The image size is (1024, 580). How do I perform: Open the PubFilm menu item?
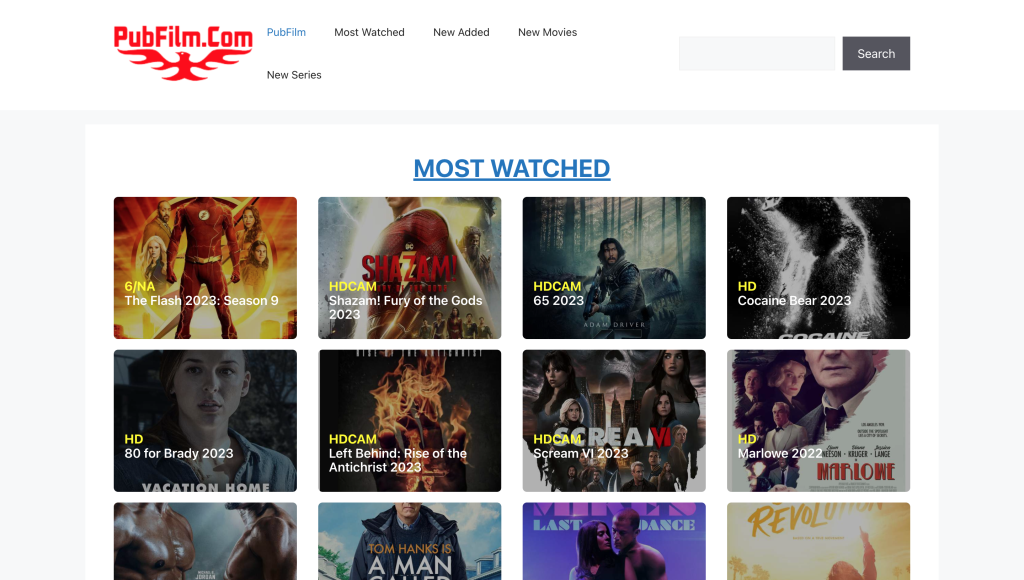click(x=286, y=32)
